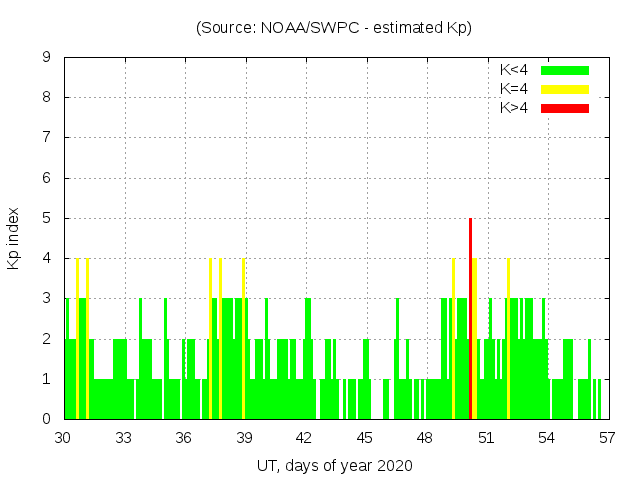640x480 pixels.
Task: Click the green K<4 legend swatch
Action: 565,70
